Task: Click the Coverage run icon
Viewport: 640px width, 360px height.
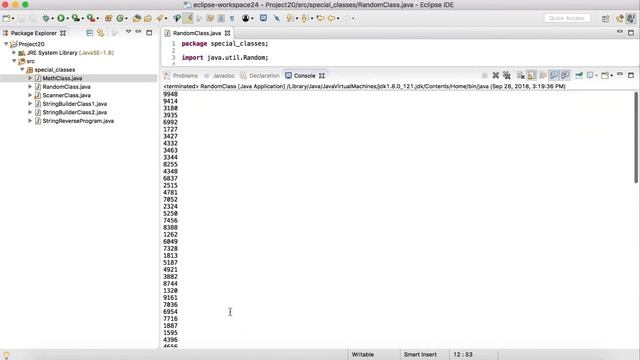Action: (76, 18)
